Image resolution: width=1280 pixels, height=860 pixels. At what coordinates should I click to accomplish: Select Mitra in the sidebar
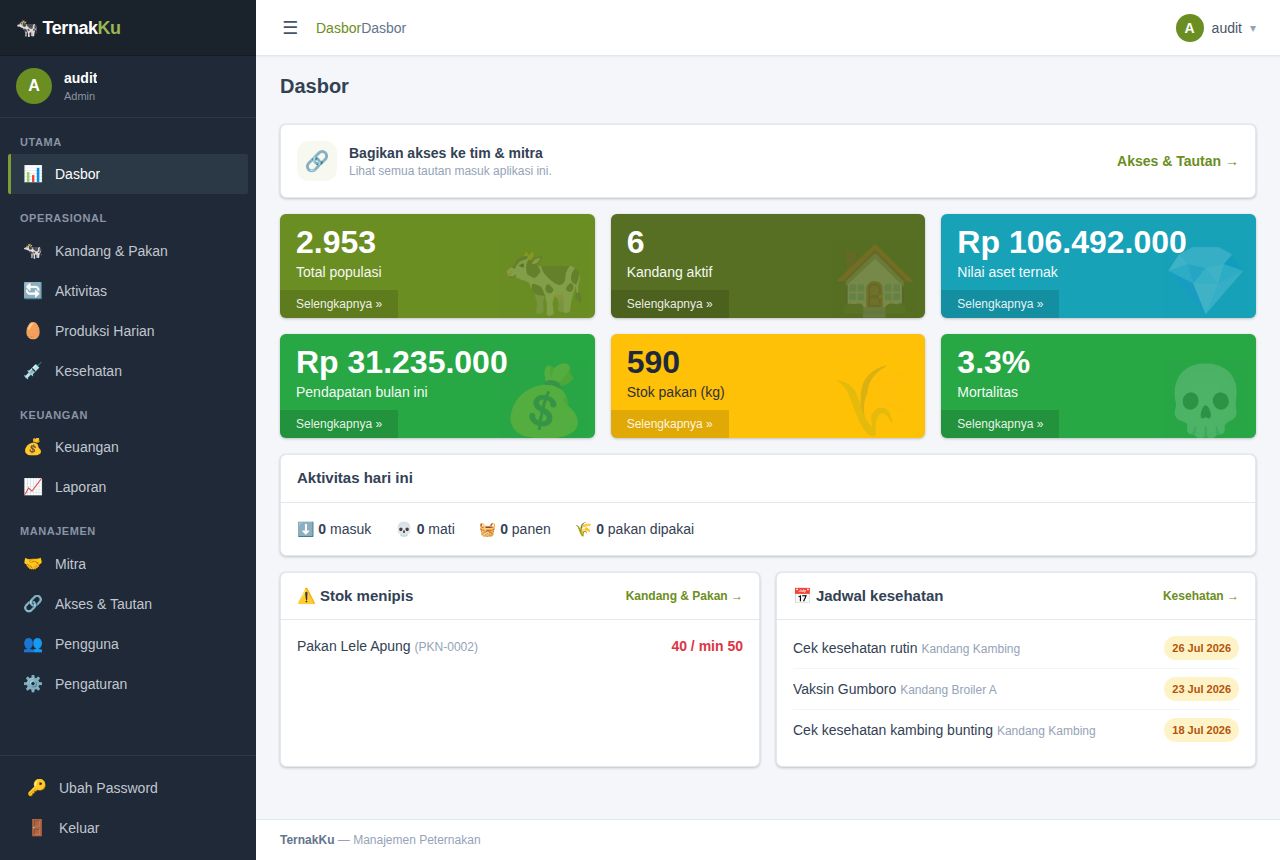pos(128,564)
